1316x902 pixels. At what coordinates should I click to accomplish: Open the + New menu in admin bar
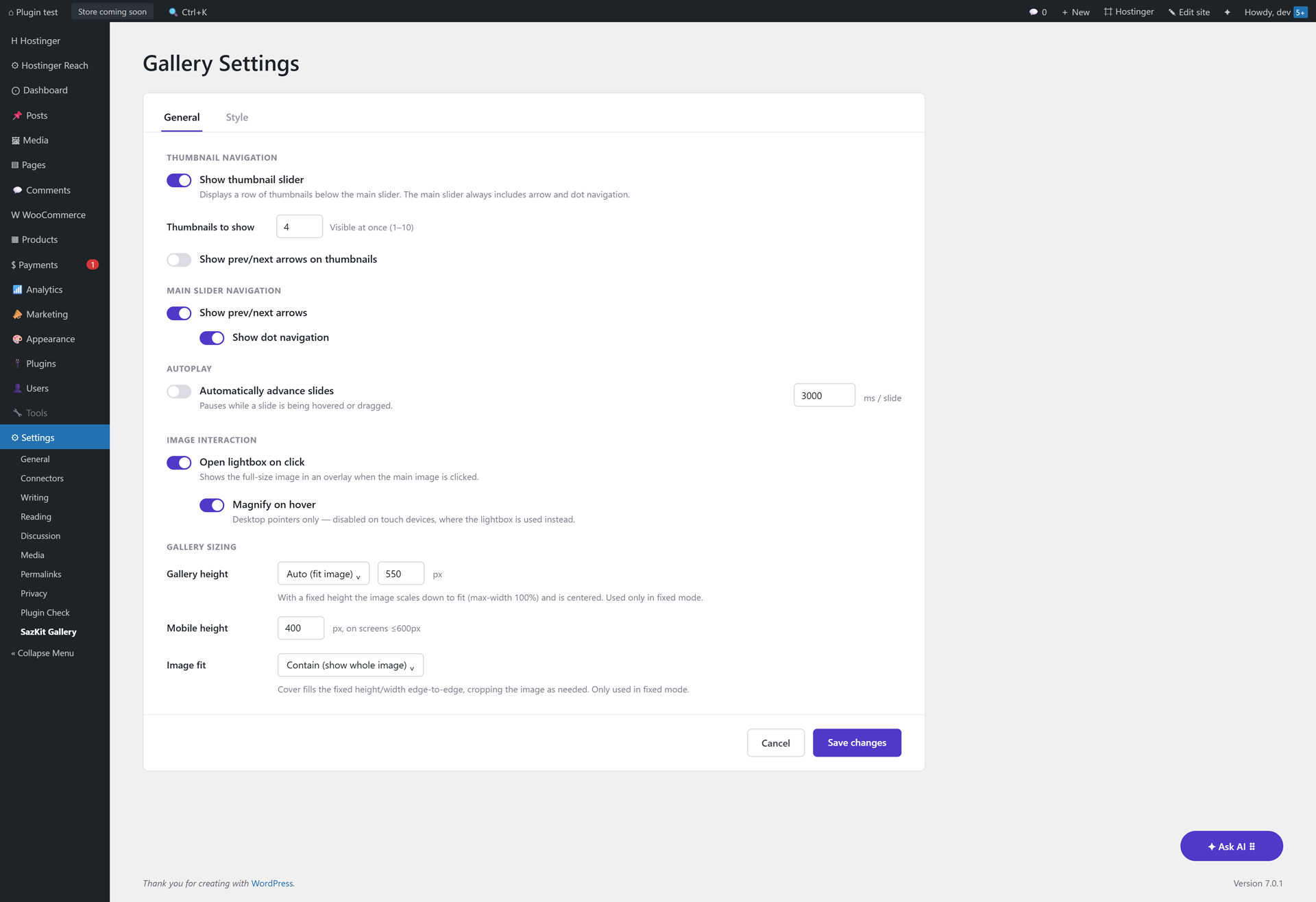[1075, 12]
